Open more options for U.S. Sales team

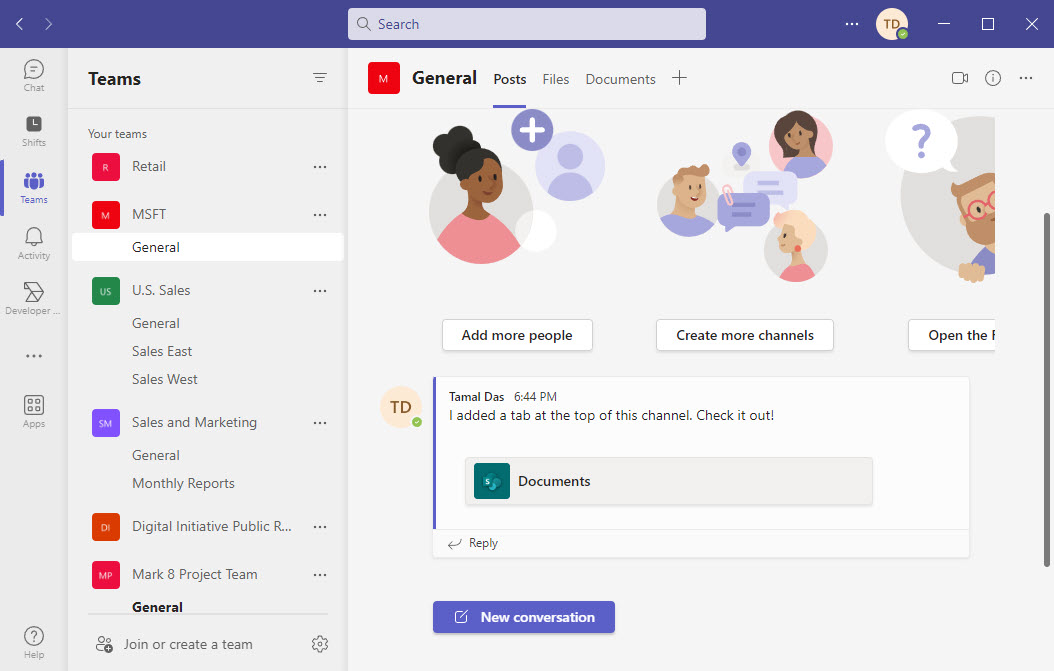(320, 291)
